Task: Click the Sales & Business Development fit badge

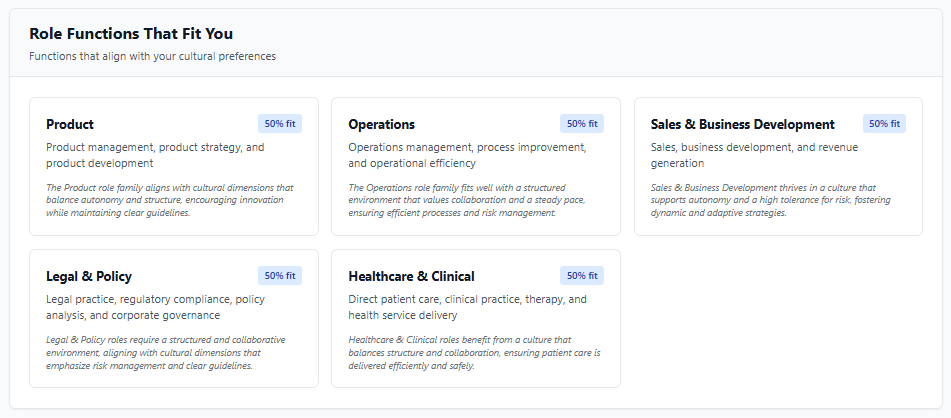Action: click(884, 124)
